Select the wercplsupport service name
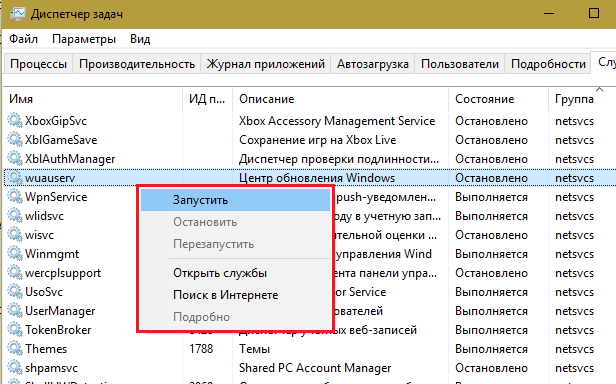This screenshot has height=384, width=616. pos(63,273)
